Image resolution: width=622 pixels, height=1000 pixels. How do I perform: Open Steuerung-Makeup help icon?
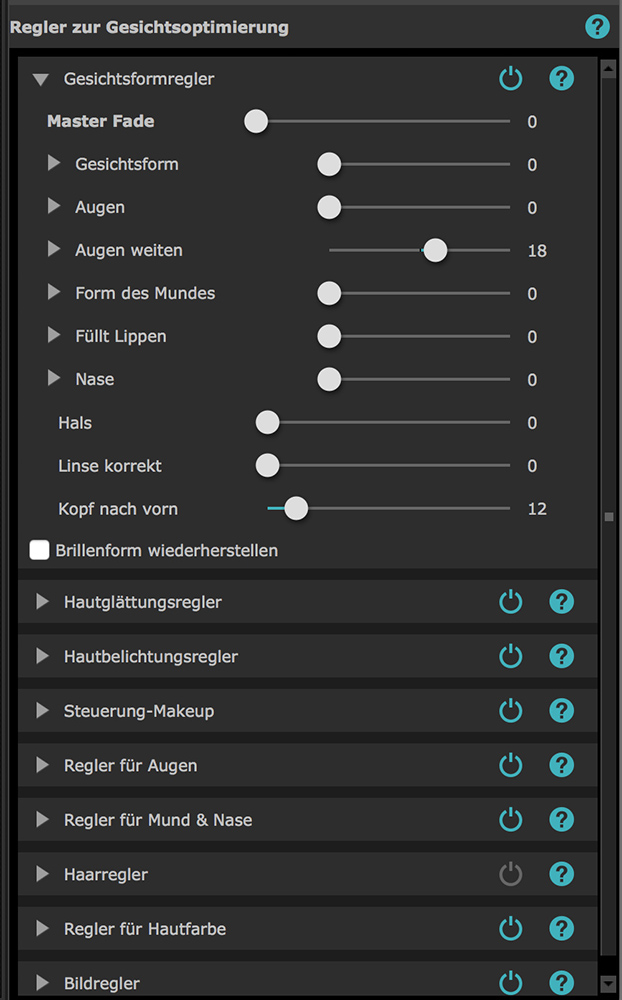[x=561, y=710]
